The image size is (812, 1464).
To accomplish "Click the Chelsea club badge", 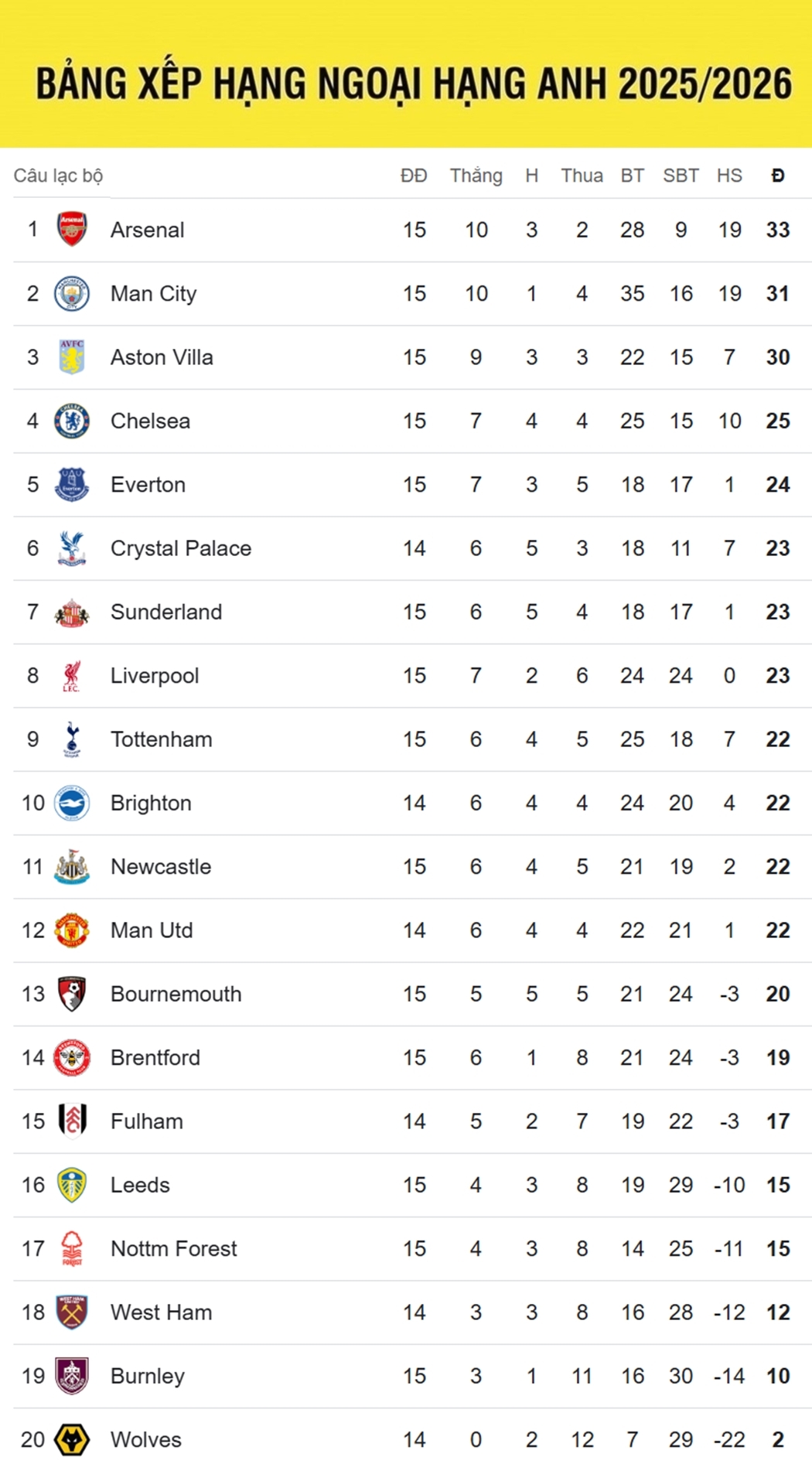I will pyautogui.click(x=72, y=421).
